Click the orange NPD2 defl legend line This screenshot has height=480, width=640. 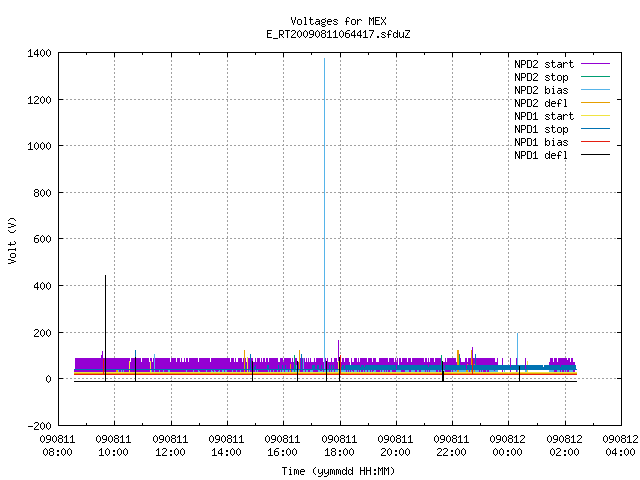(595, 103)
